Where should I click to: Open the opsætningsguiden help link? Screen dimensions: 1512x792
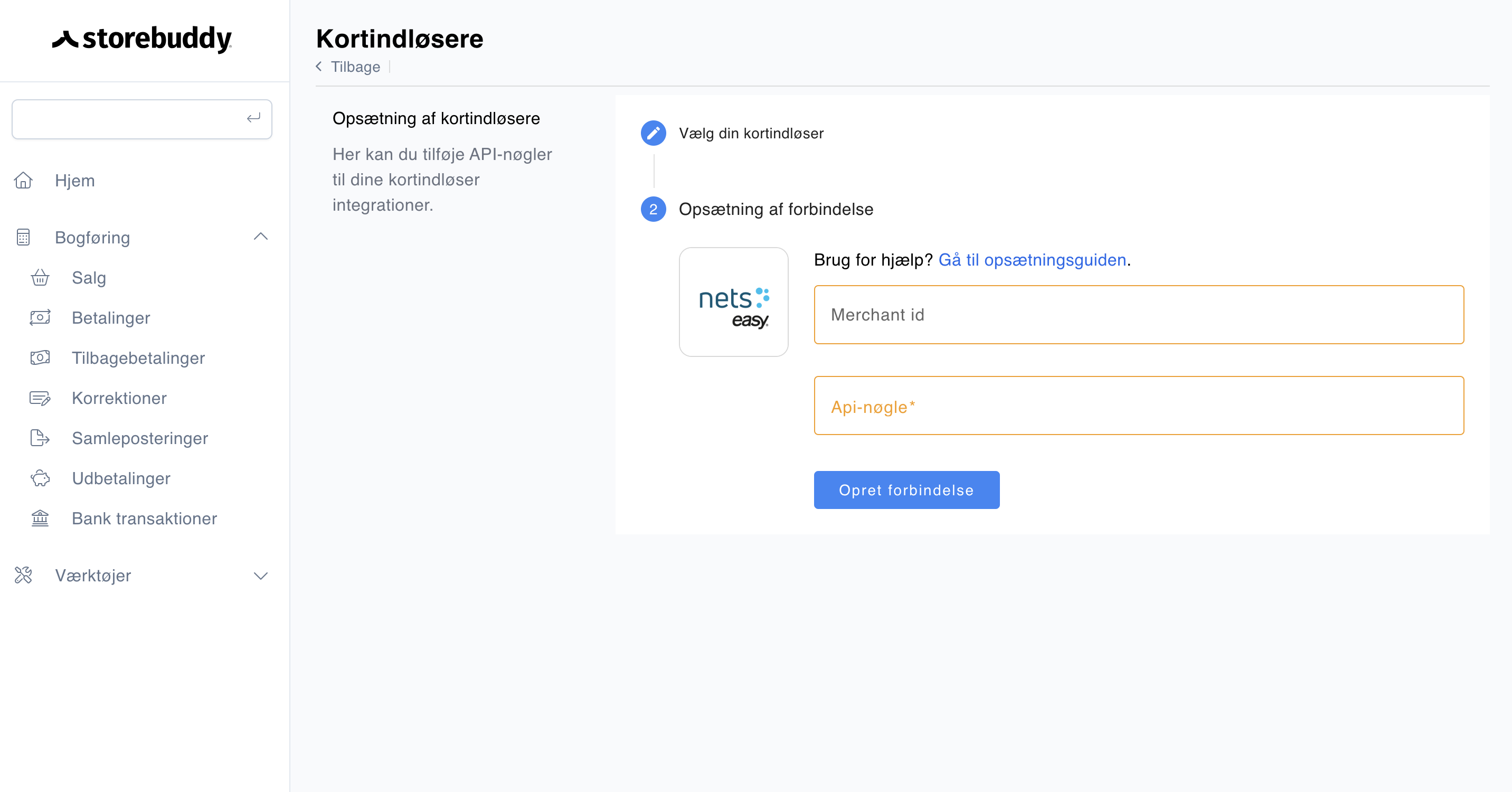pos(1032,259)
